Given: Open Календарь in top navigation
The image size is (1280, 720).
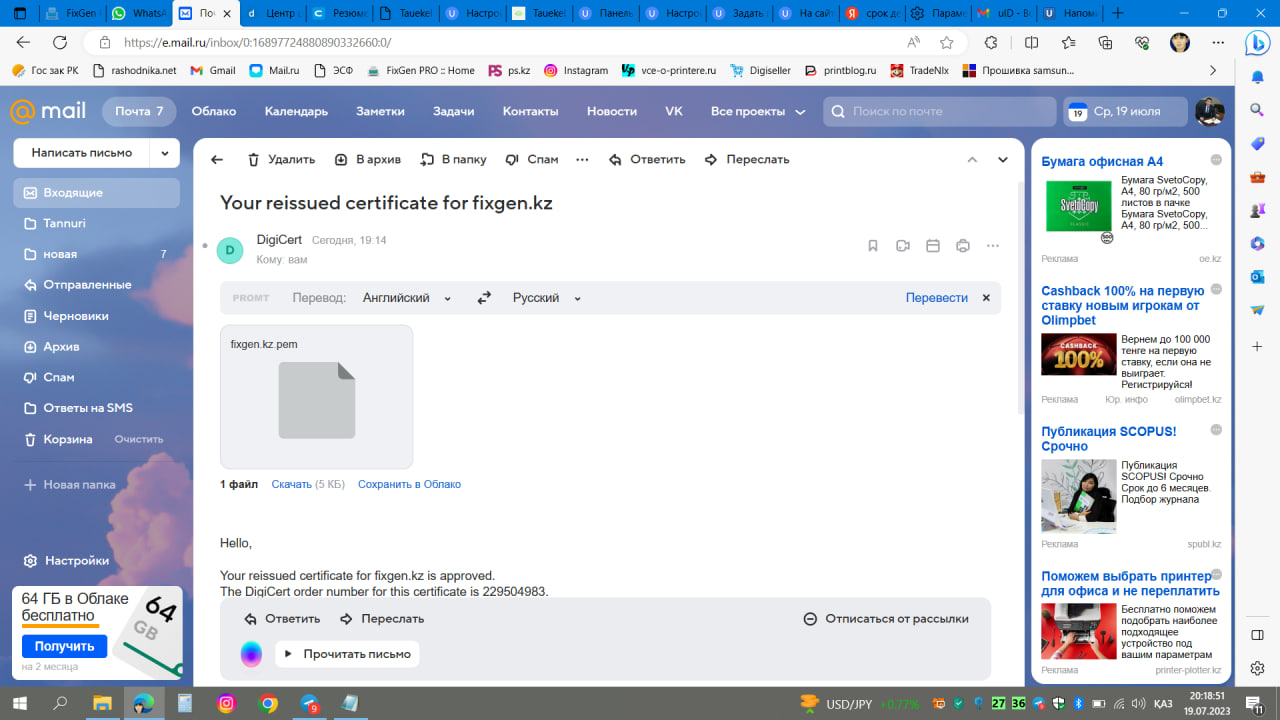Looking at the screenshot, I should 296,111.
